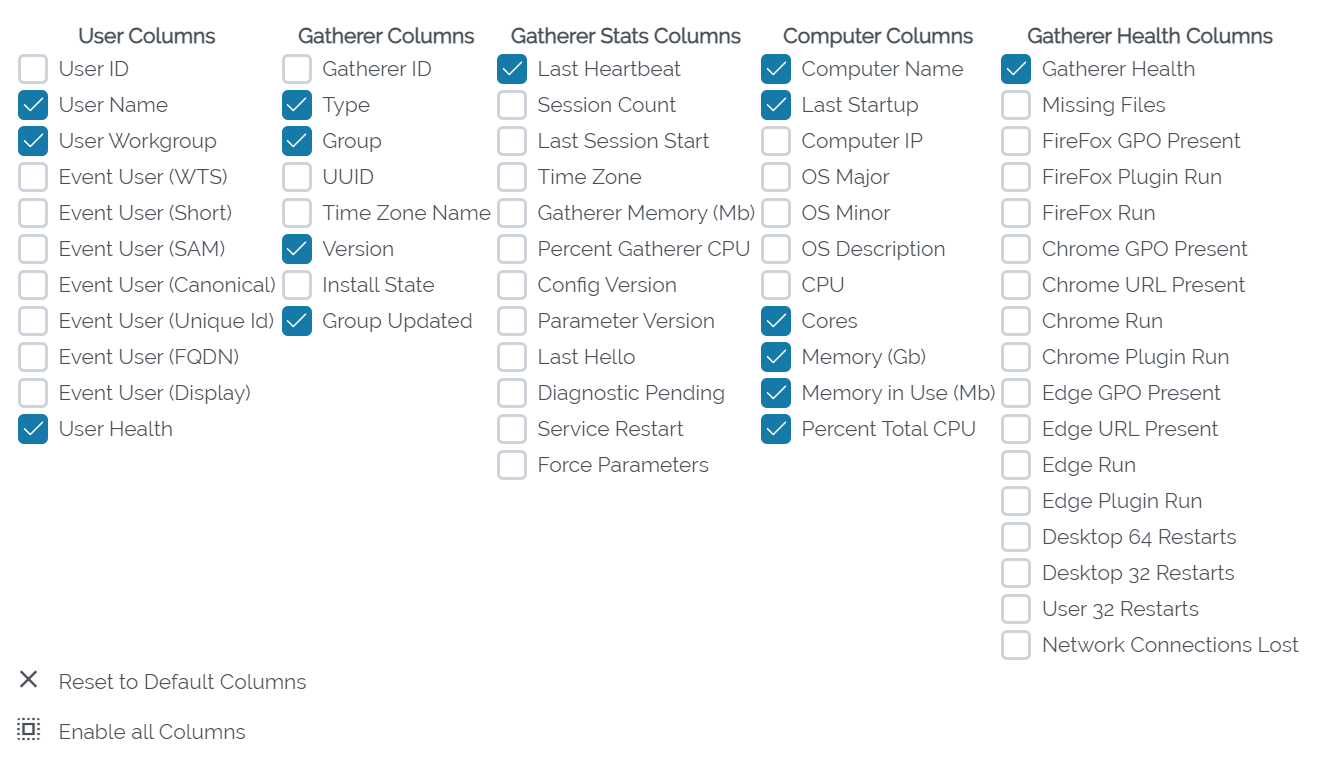Click the Enable all Columns icon
1317x767 pixels.
[x=28, y=730]
